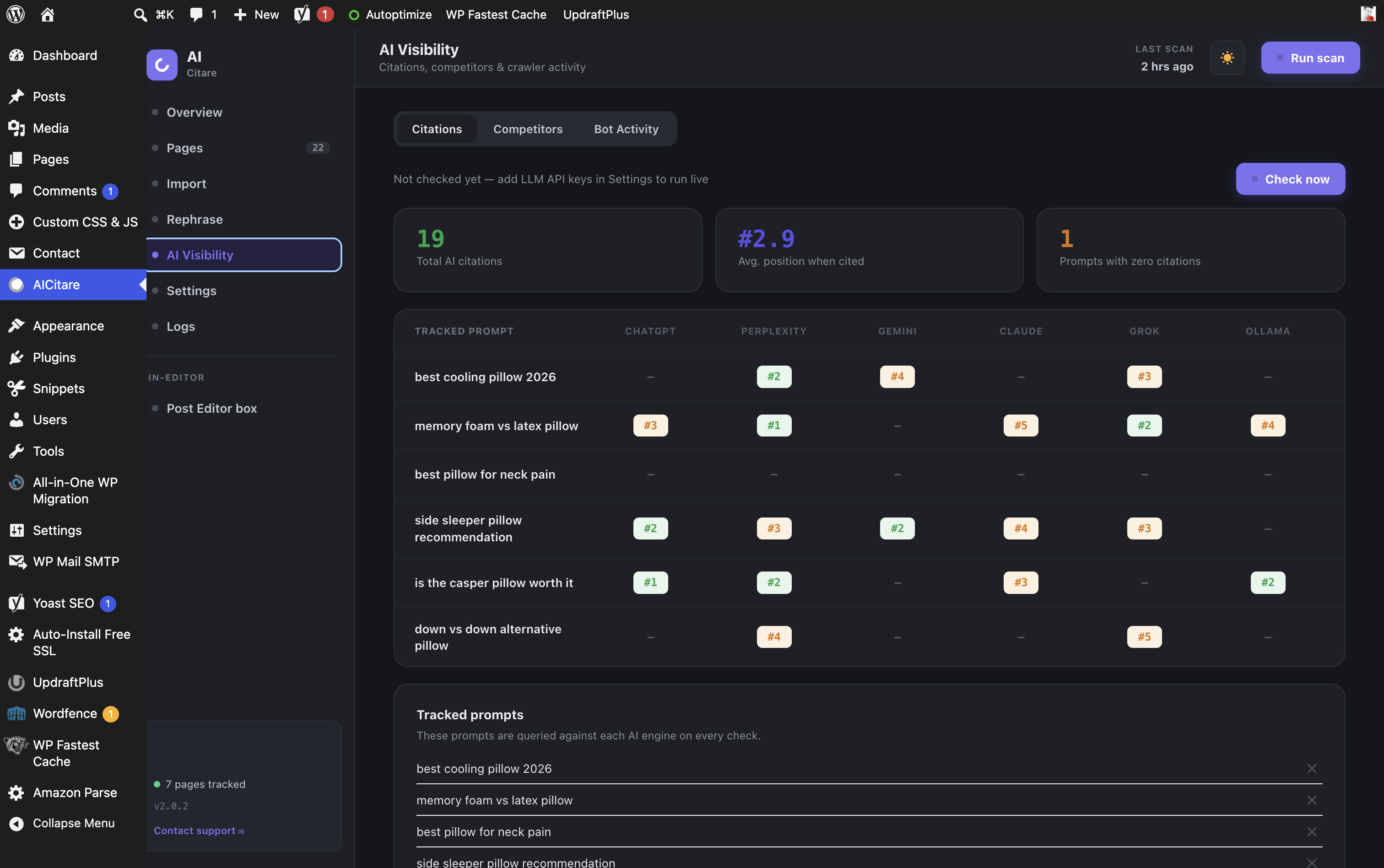Remove tracked prompt 'best pillow for neck pain'
1384x868 pixels.
tap(1312, 832)
